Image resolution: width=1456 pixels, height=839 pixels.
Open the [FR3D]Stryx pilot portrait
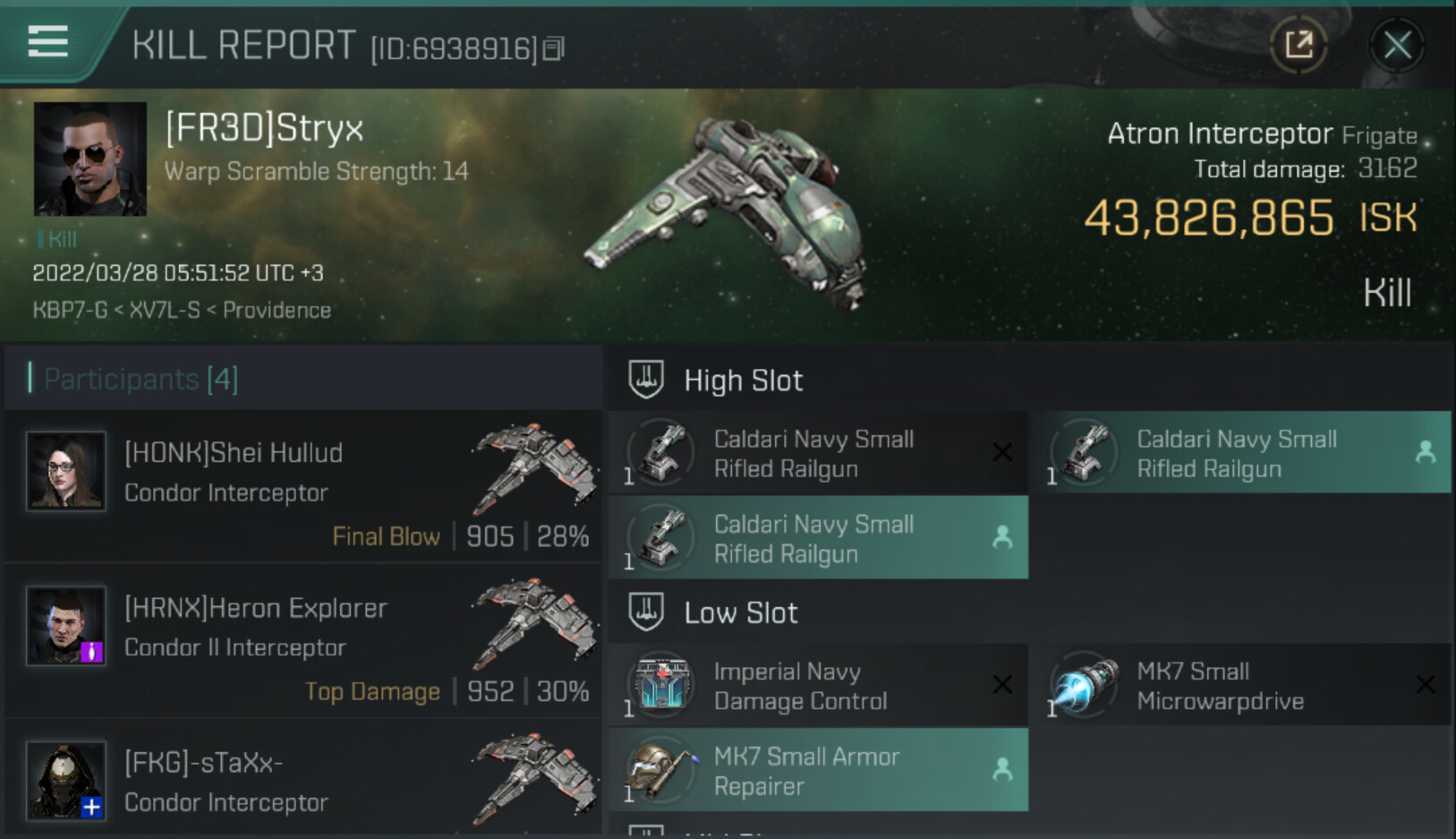pos(90,158)
